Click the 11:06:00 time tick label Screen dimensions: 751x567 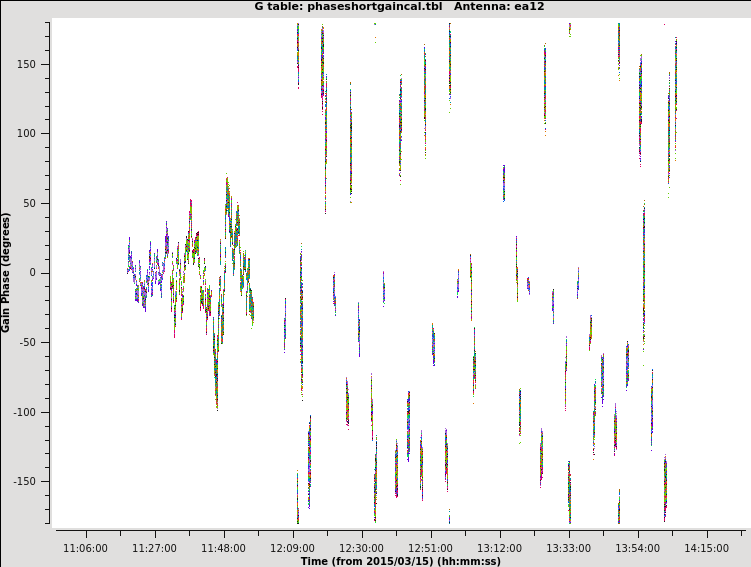85,548
